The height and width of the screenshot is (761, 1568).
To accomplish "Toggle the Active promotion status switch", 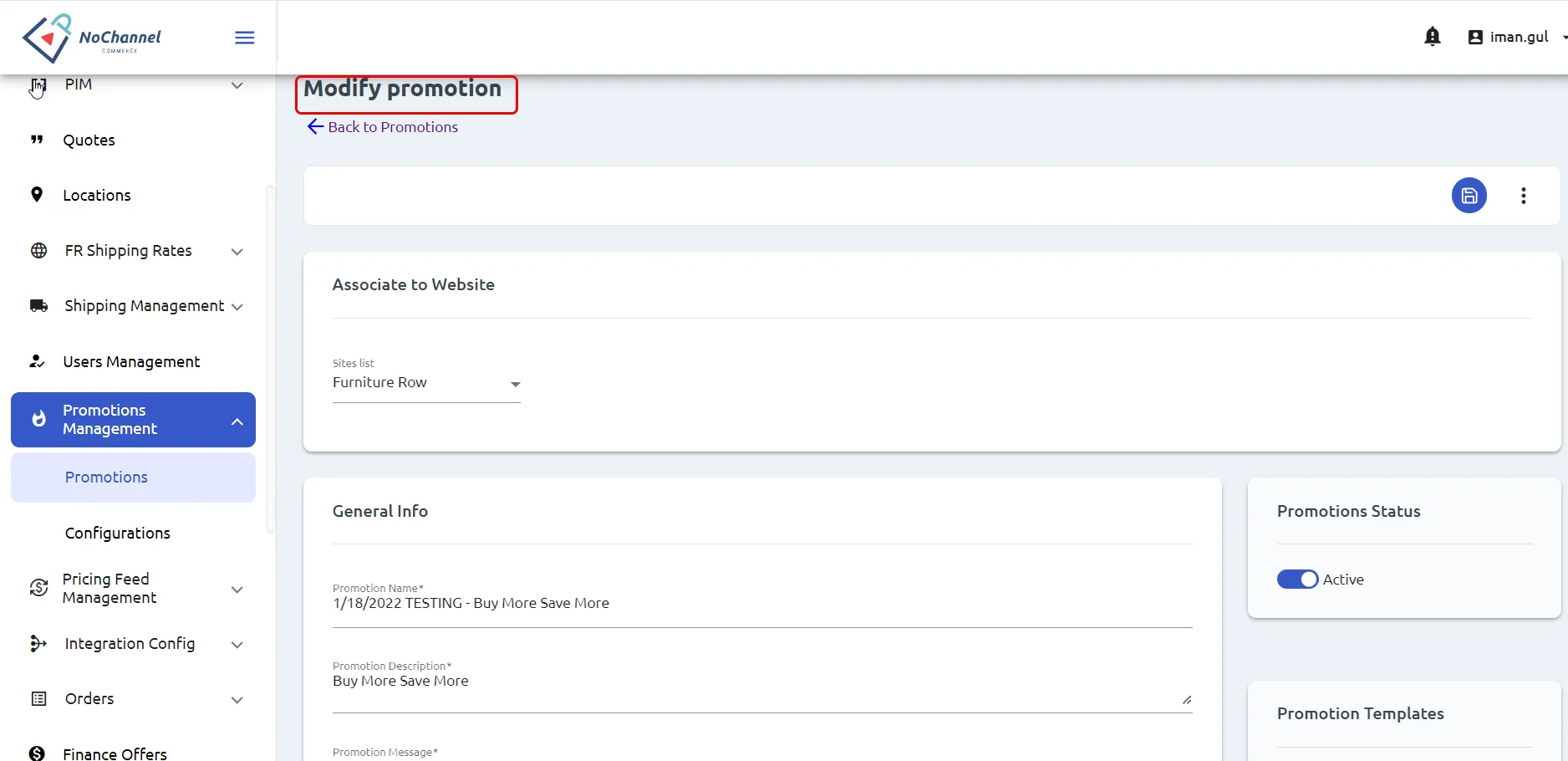I will [1297, 580].
